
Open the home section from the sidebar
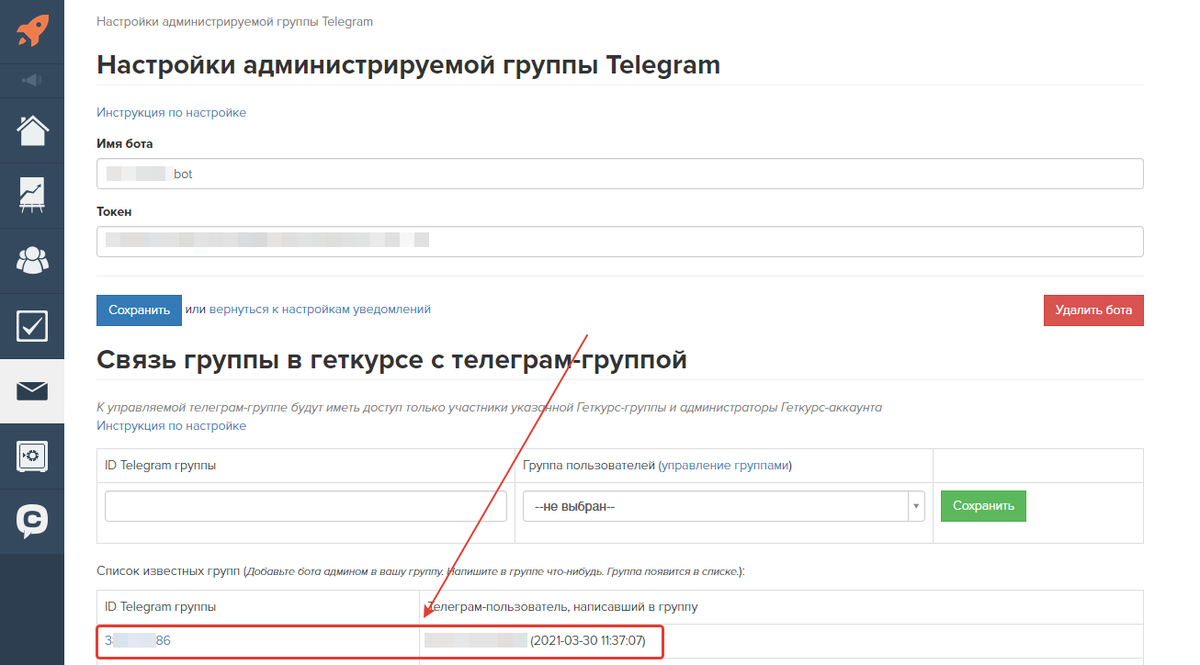click(x=32, y=130)
